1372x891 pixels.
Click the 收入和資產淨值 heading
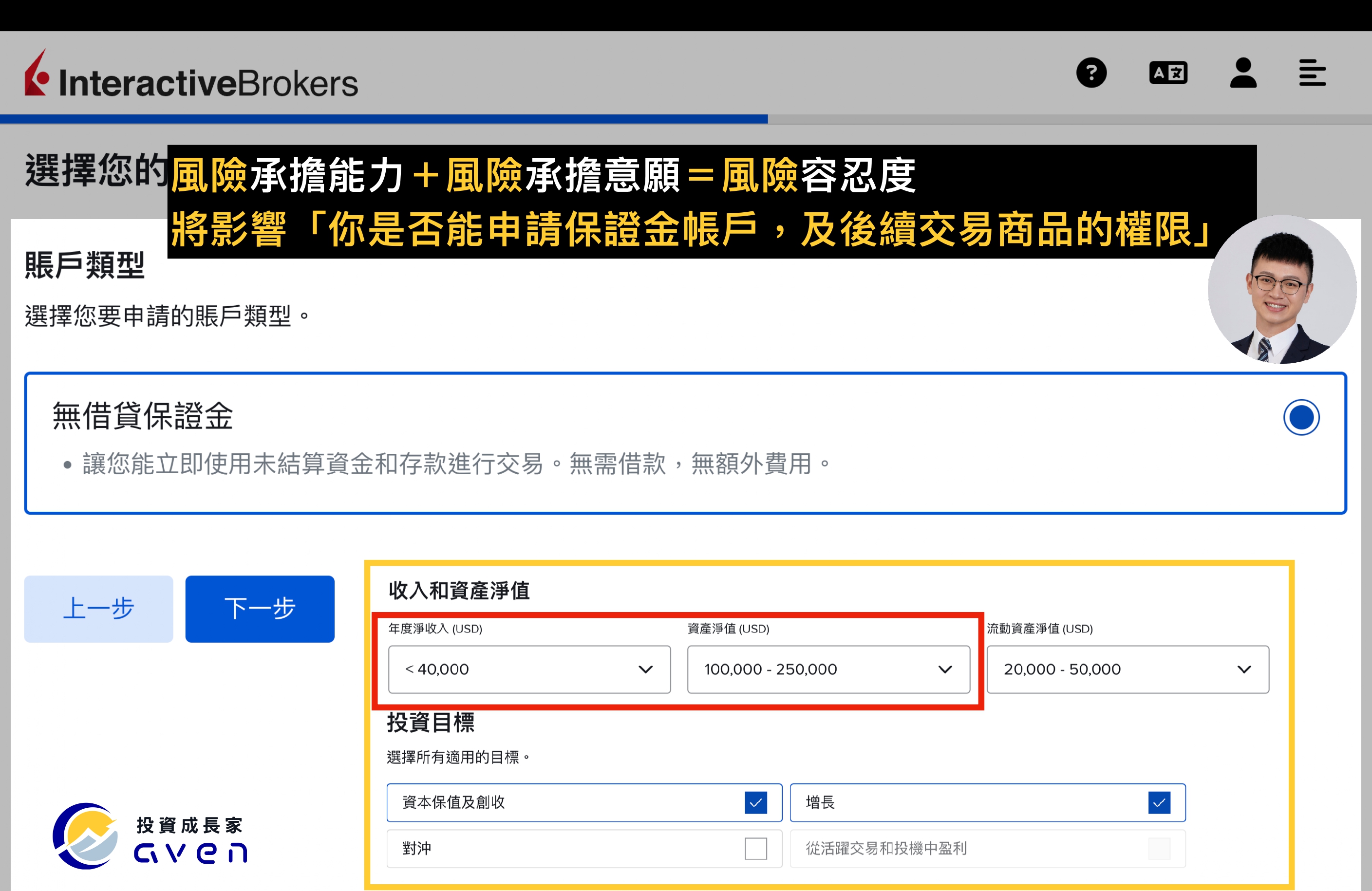point(459,591)
